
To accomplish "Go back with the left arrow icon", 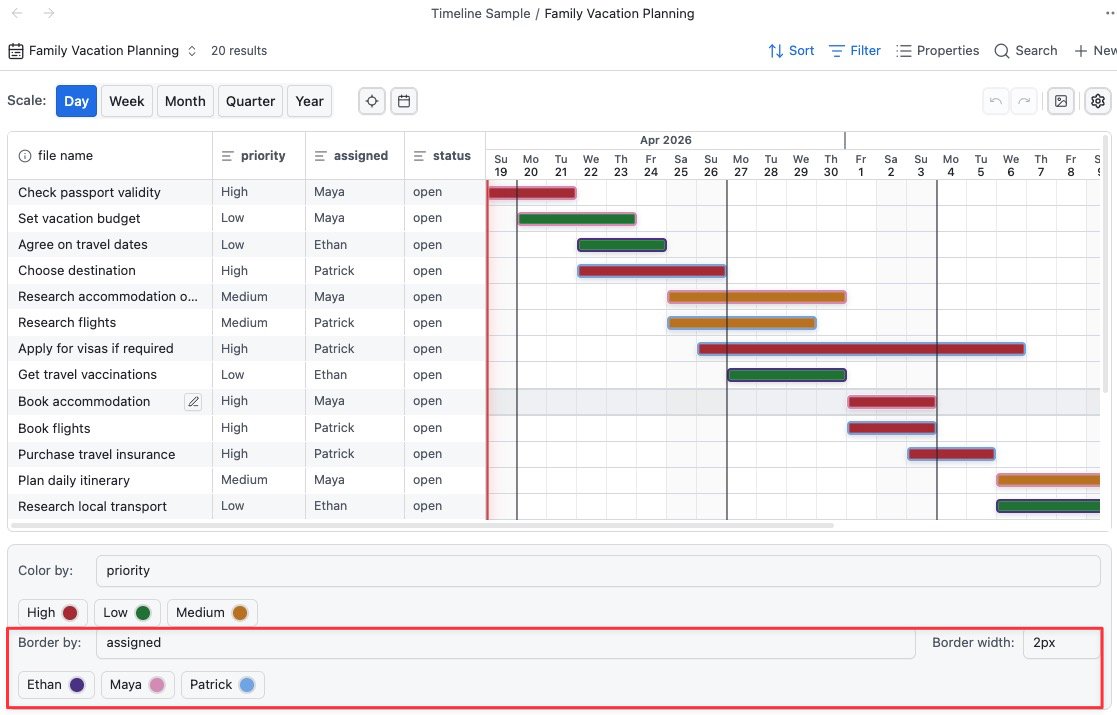I will click(18, 13).
